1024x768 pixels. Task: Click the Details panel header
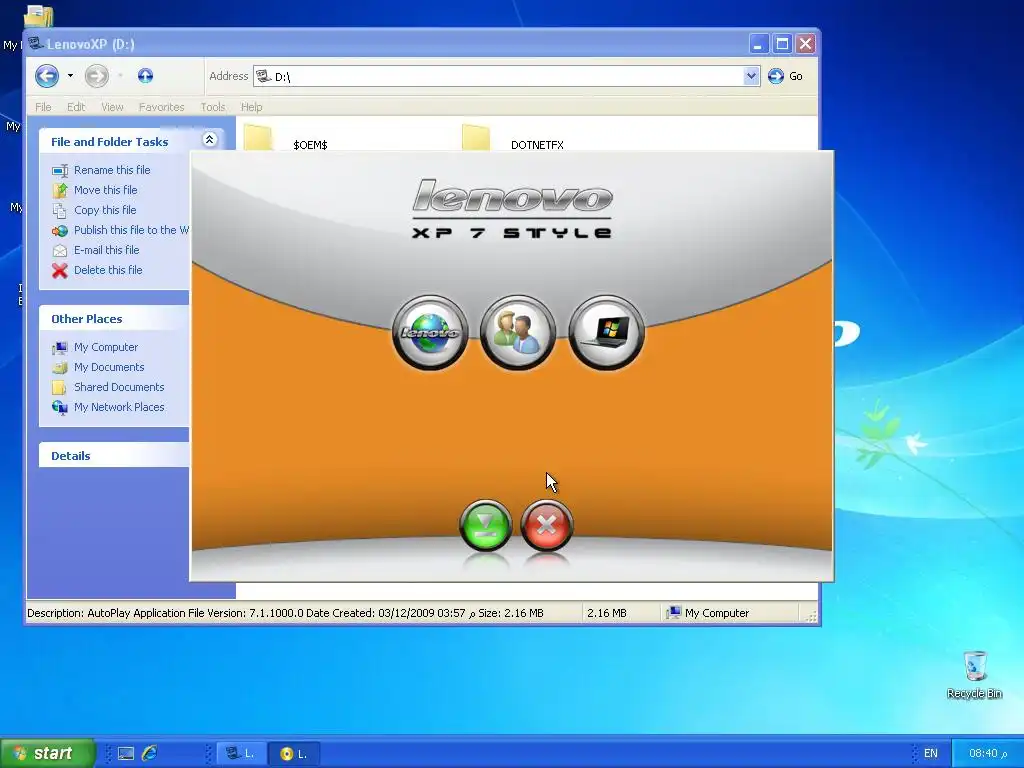114,455
